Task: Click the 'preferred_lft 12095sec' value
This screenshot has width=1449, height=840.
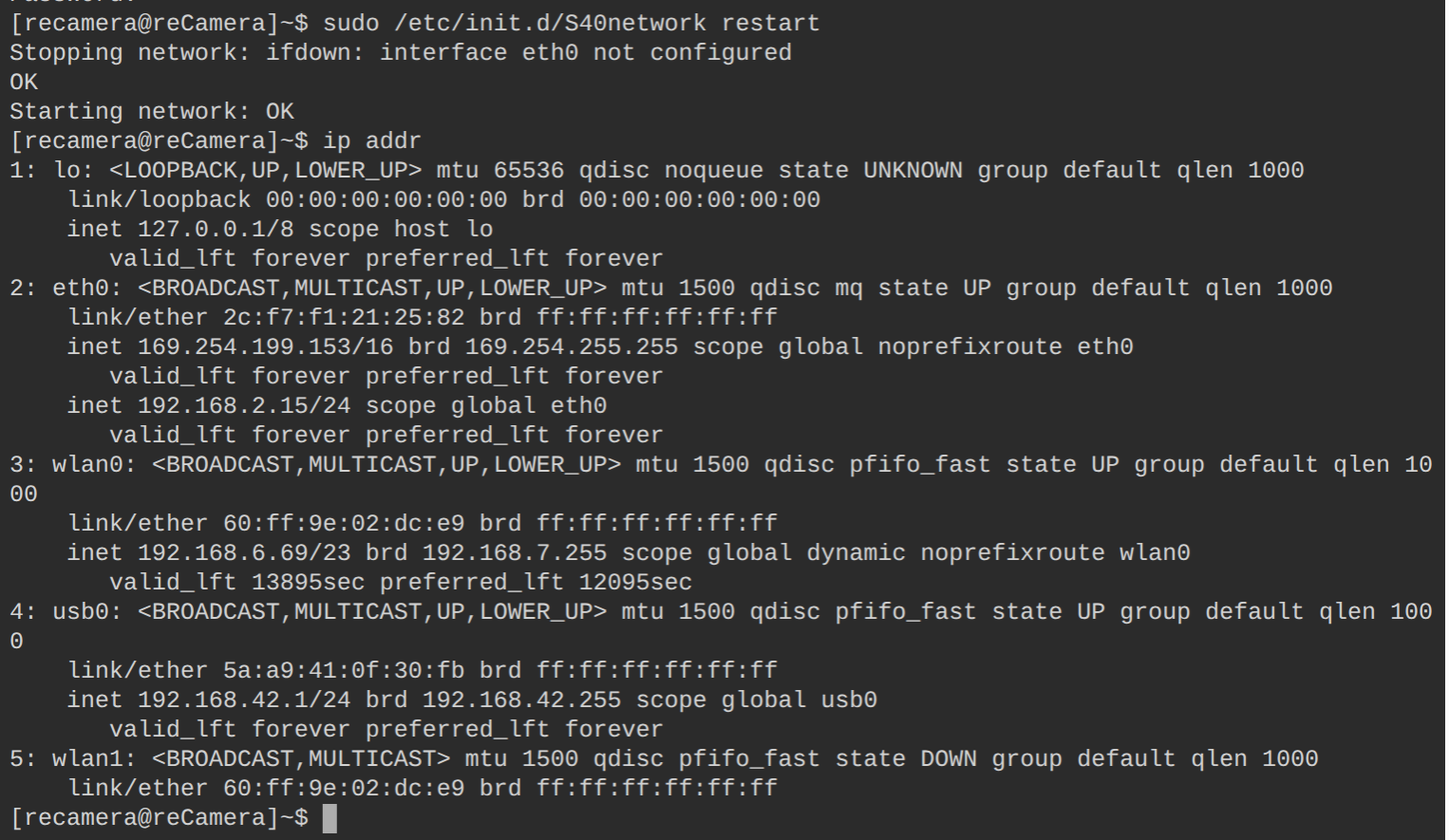Action: (536, 582)
